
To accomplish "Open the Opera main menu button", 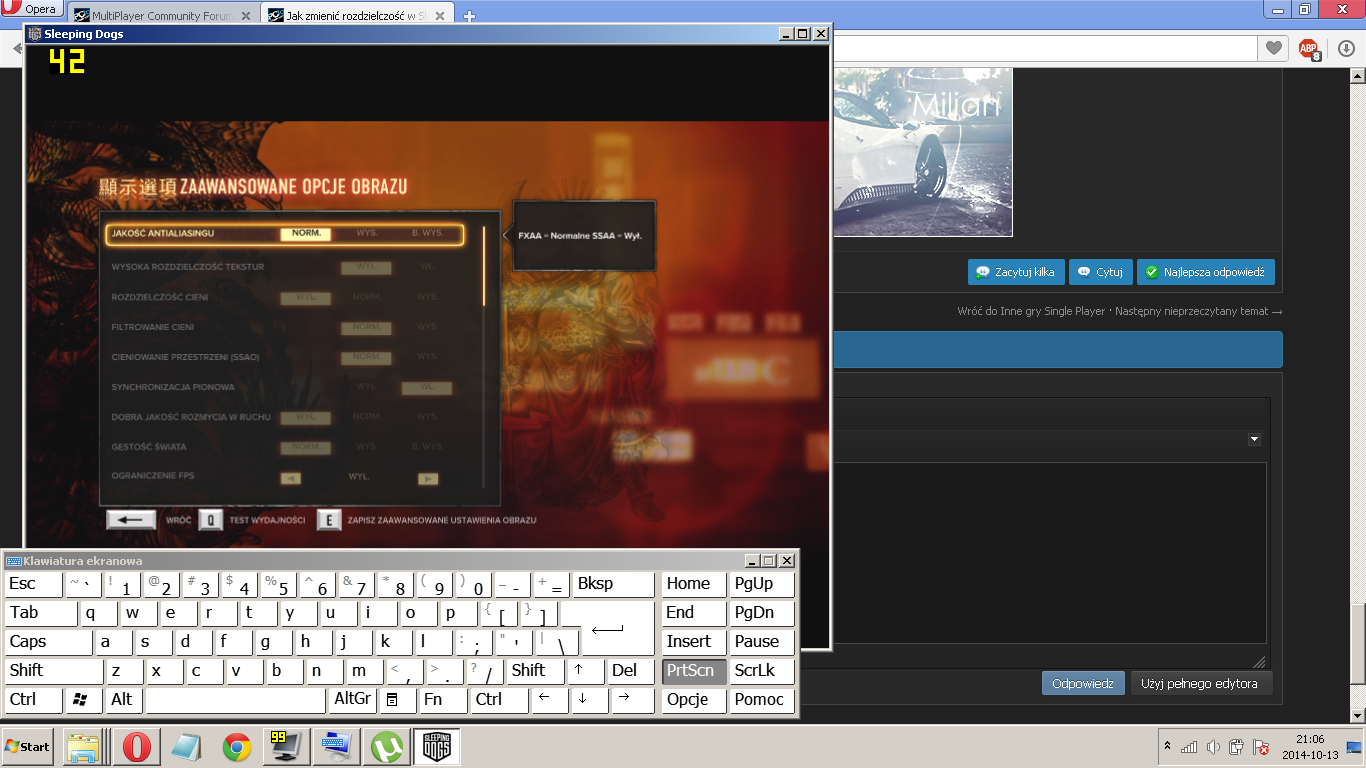I will click(x=32, y=9).
